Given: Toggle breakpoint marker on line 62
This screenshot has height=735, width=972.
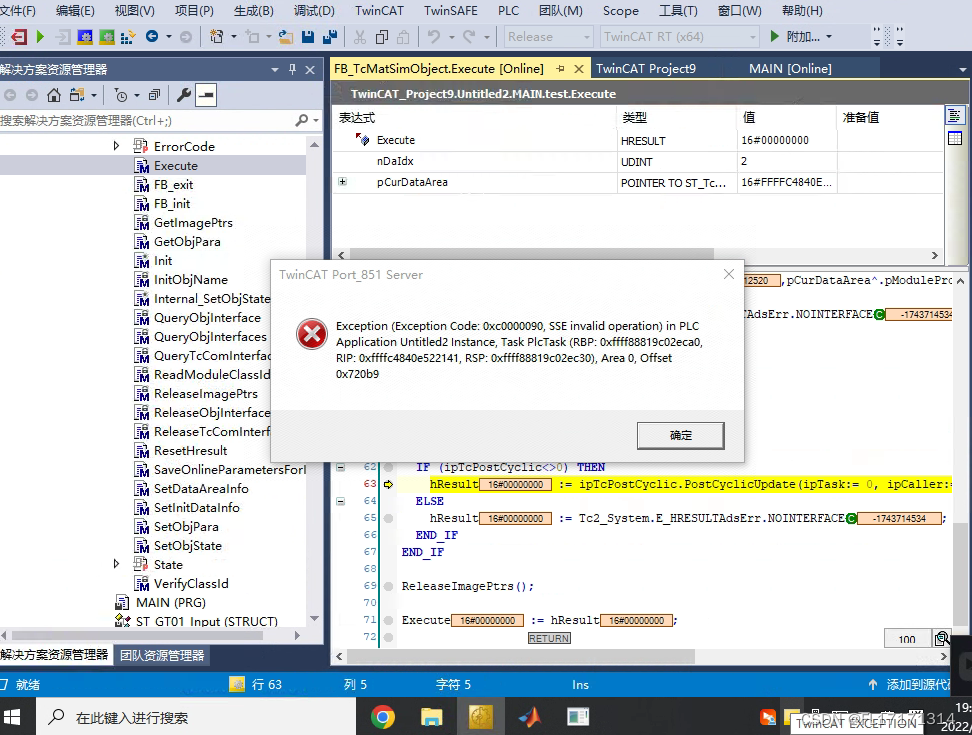Looking at the screenshot, I should coord(388,467).
